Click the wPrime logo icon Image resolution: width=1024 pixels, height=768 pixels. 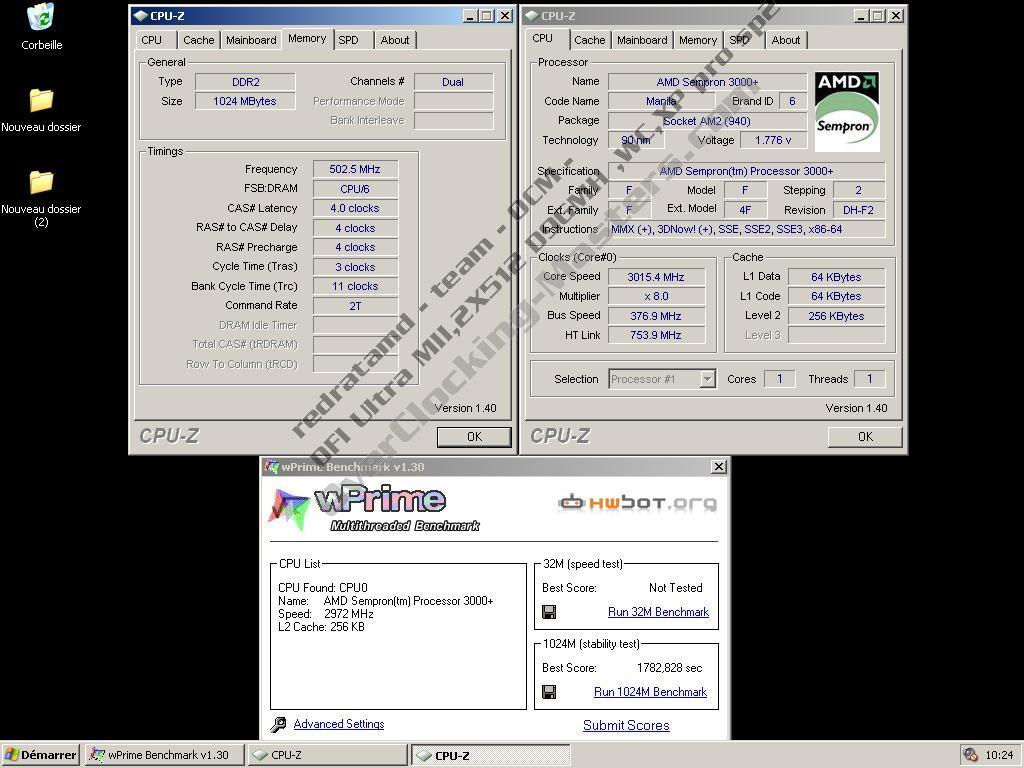point(288,509)
